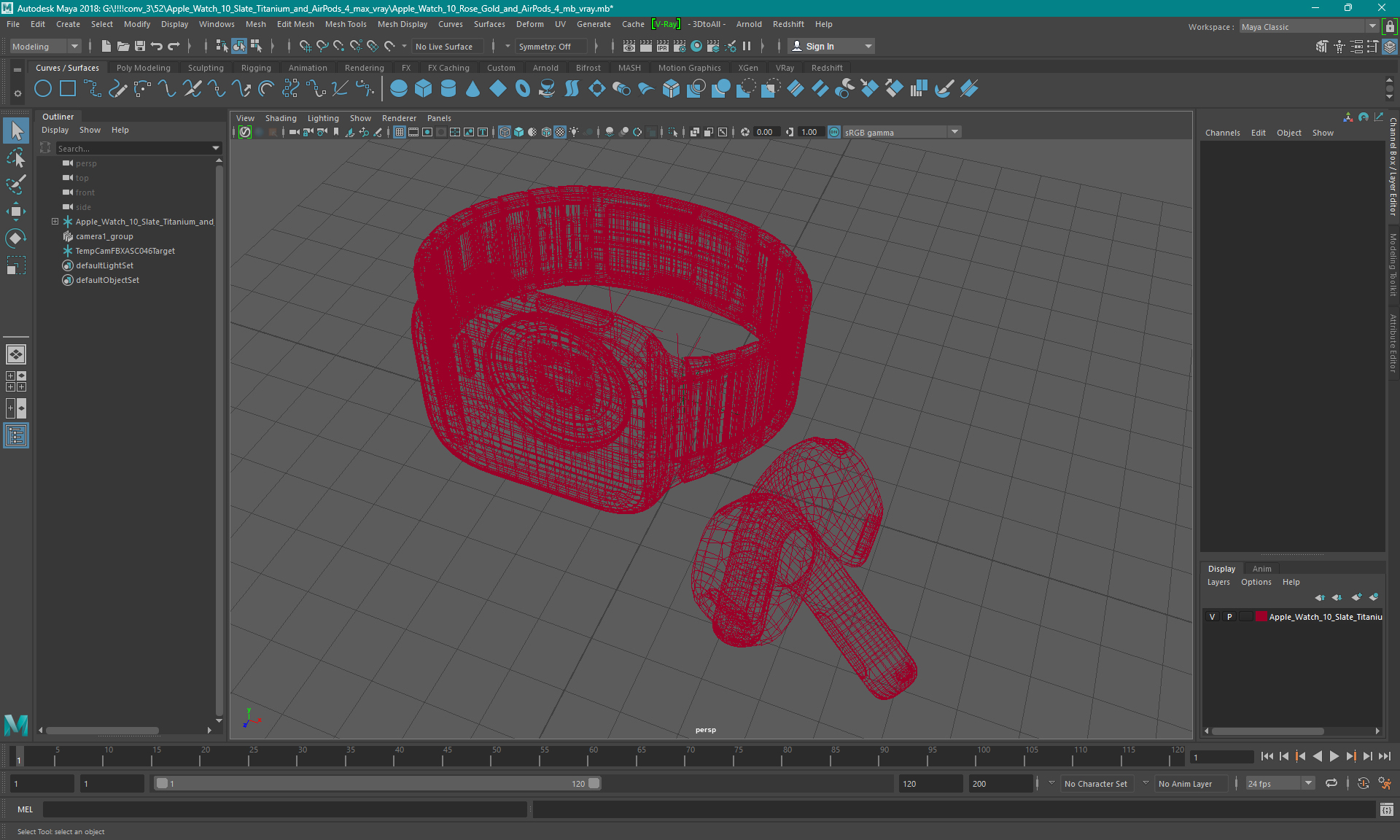Click the range slider bar handle at 120
Viewport: 1400px width, 840px height.
click(594, 784)
